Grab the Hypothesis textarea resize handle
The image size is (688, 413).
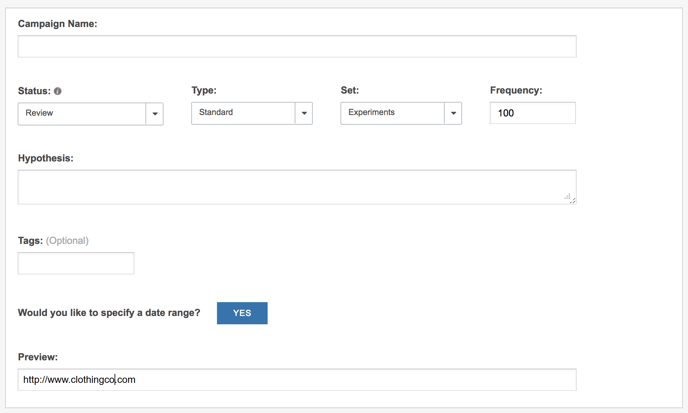(570, 198)
